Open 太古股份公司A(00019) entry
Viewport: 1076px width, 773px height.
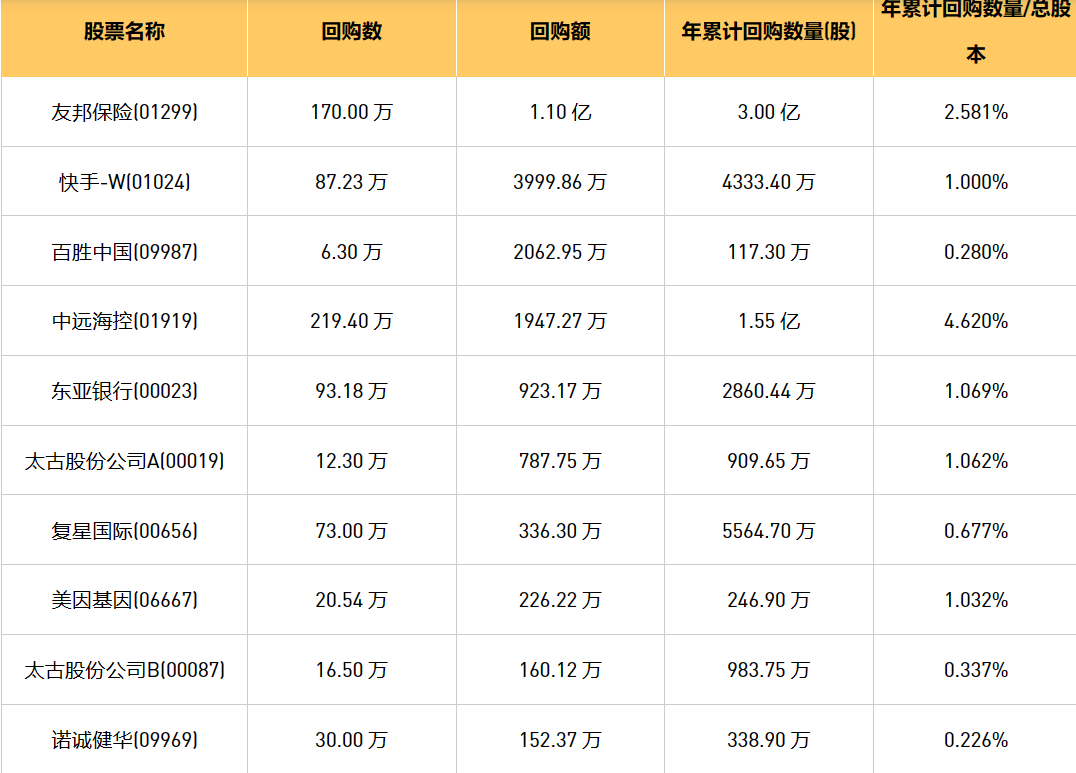124,461
